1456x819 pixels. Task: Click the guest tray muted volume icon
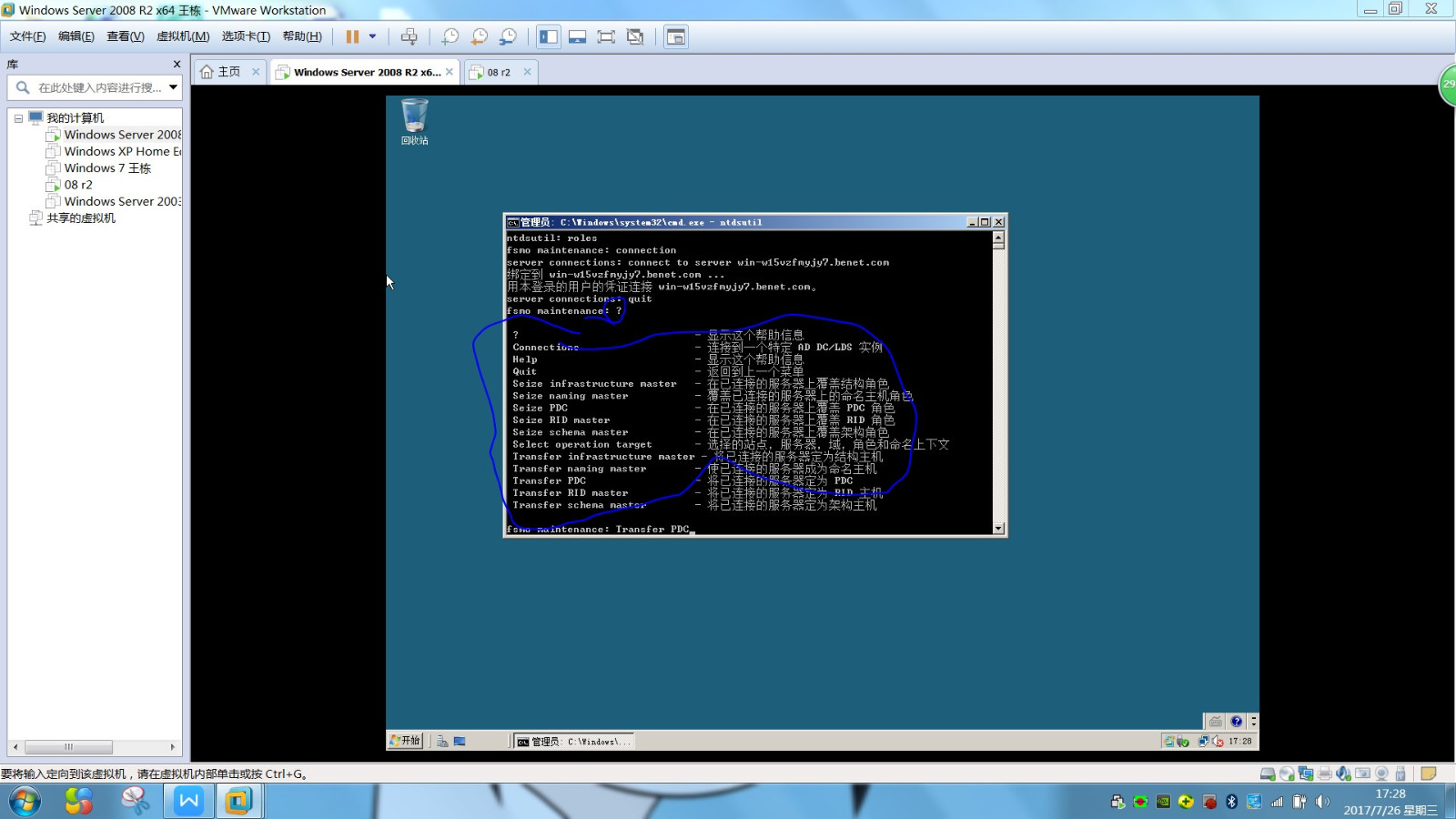click(x=1218, y=741)
